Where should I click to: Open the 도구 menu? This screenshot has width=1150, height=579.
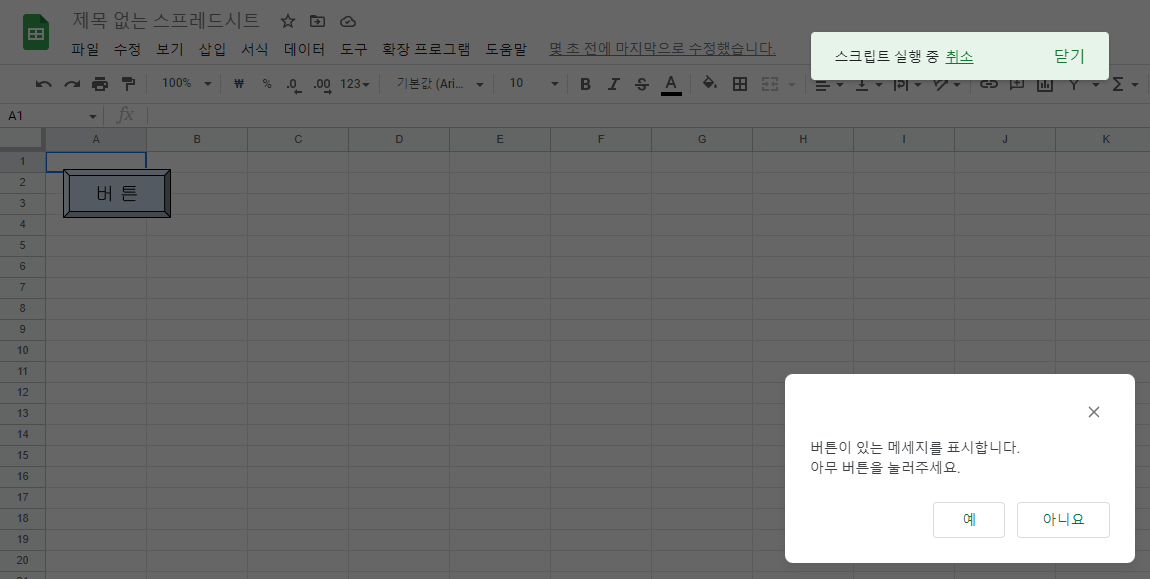354,49
